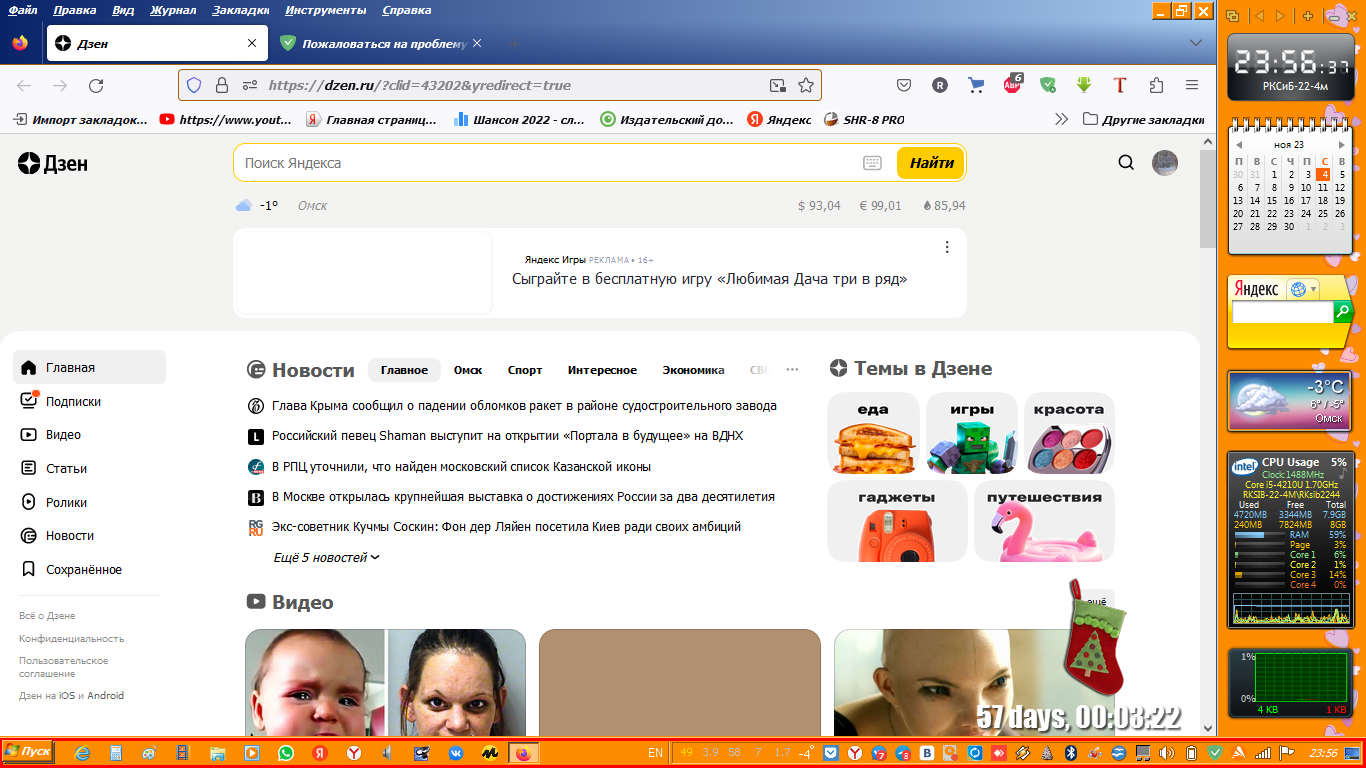Open the Другие закладки dropdown
The height and width of the screenshot is (768, 1366).
click(1140, 118)
